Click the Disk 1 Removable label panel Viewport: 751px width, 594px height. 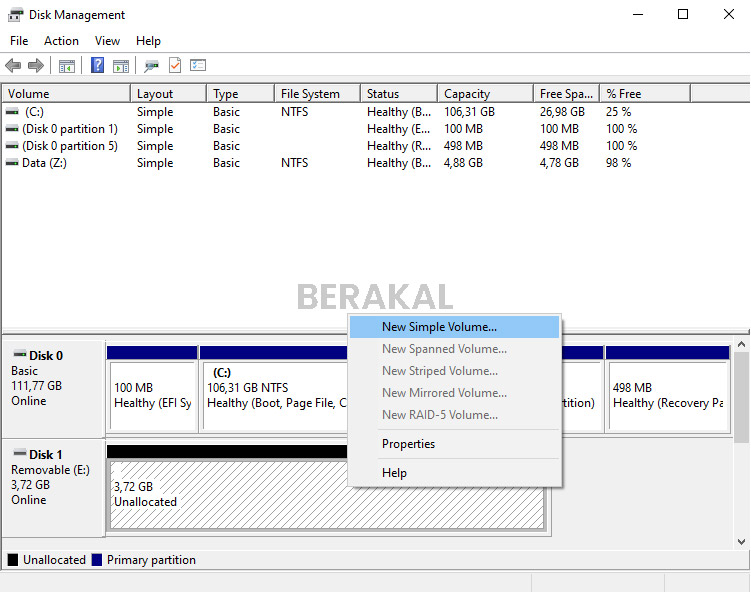coord(54,485)
